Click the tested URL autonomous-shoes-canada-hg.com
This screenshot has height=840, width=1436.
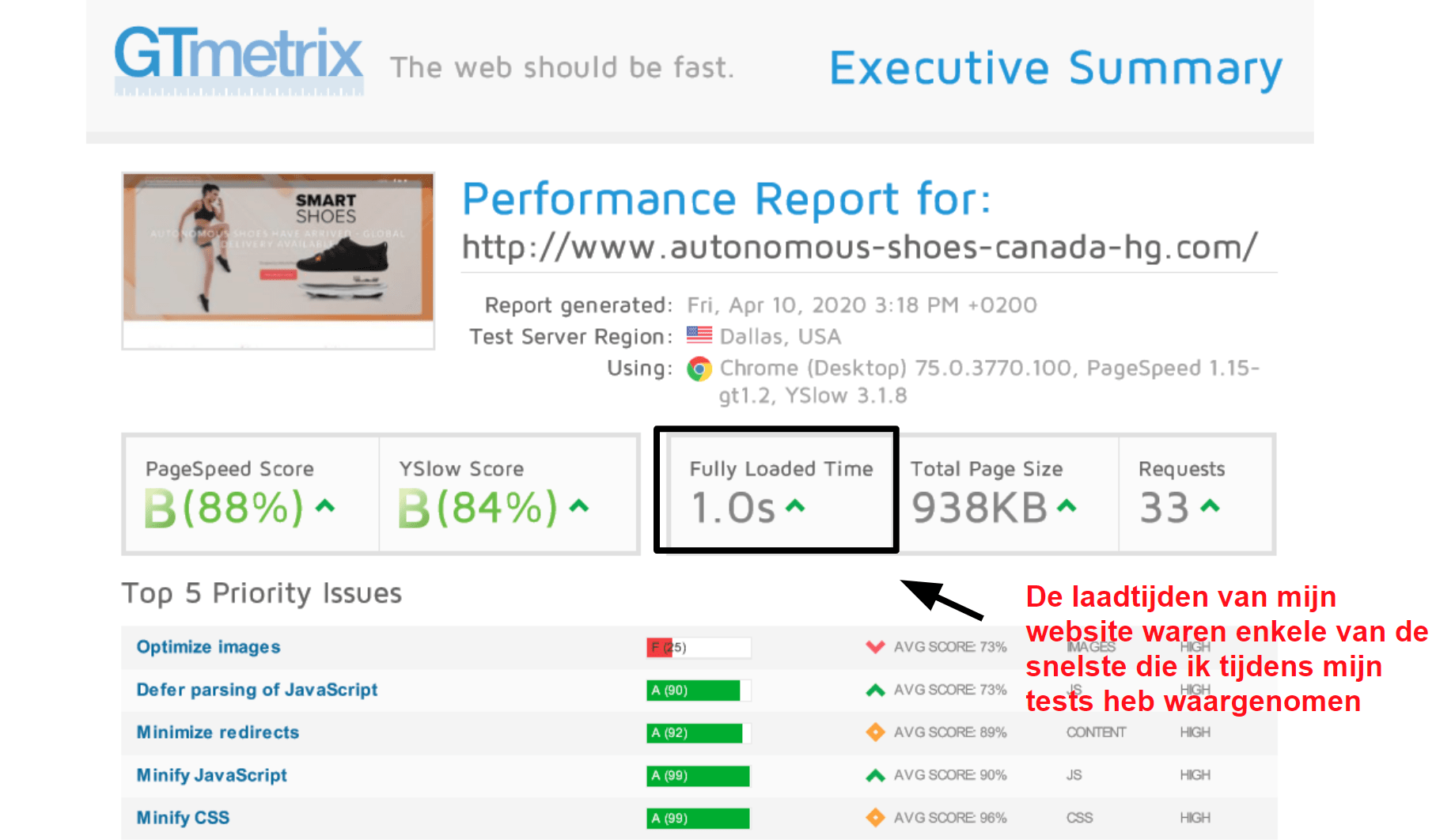(859, 247)
